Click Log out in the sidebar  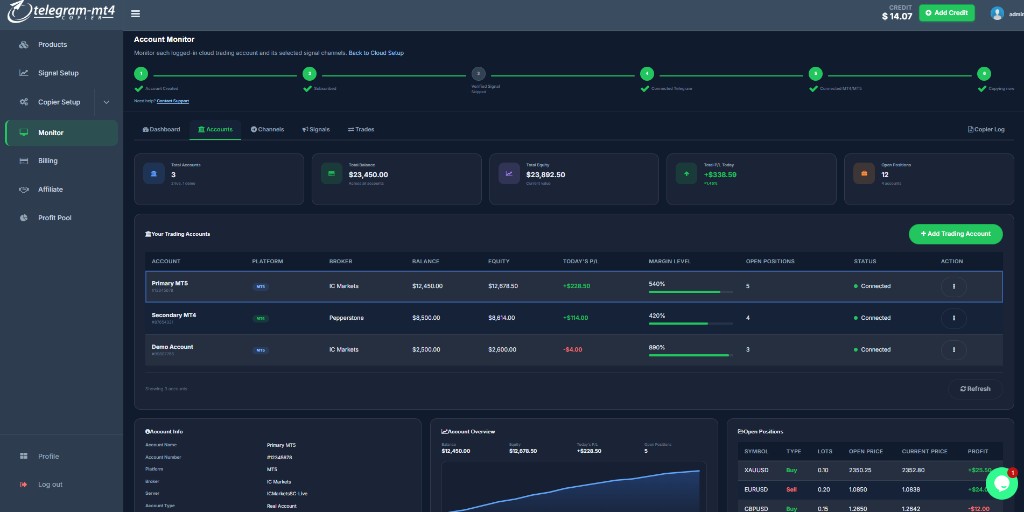(50, 485)
